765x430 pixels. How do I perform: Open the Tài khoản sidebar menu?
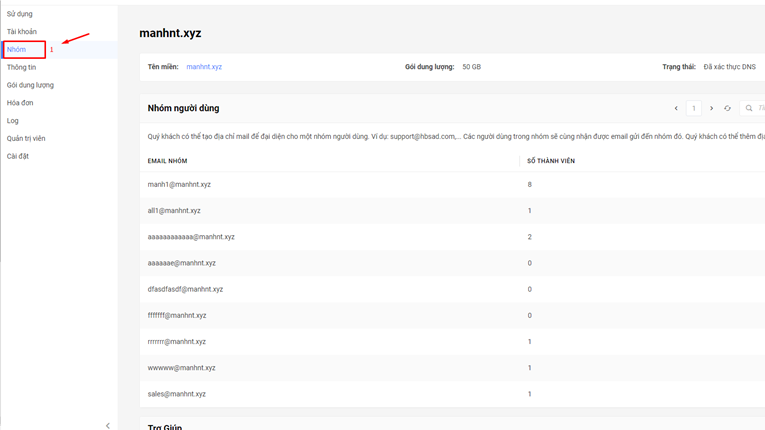[x=22, y=32]
